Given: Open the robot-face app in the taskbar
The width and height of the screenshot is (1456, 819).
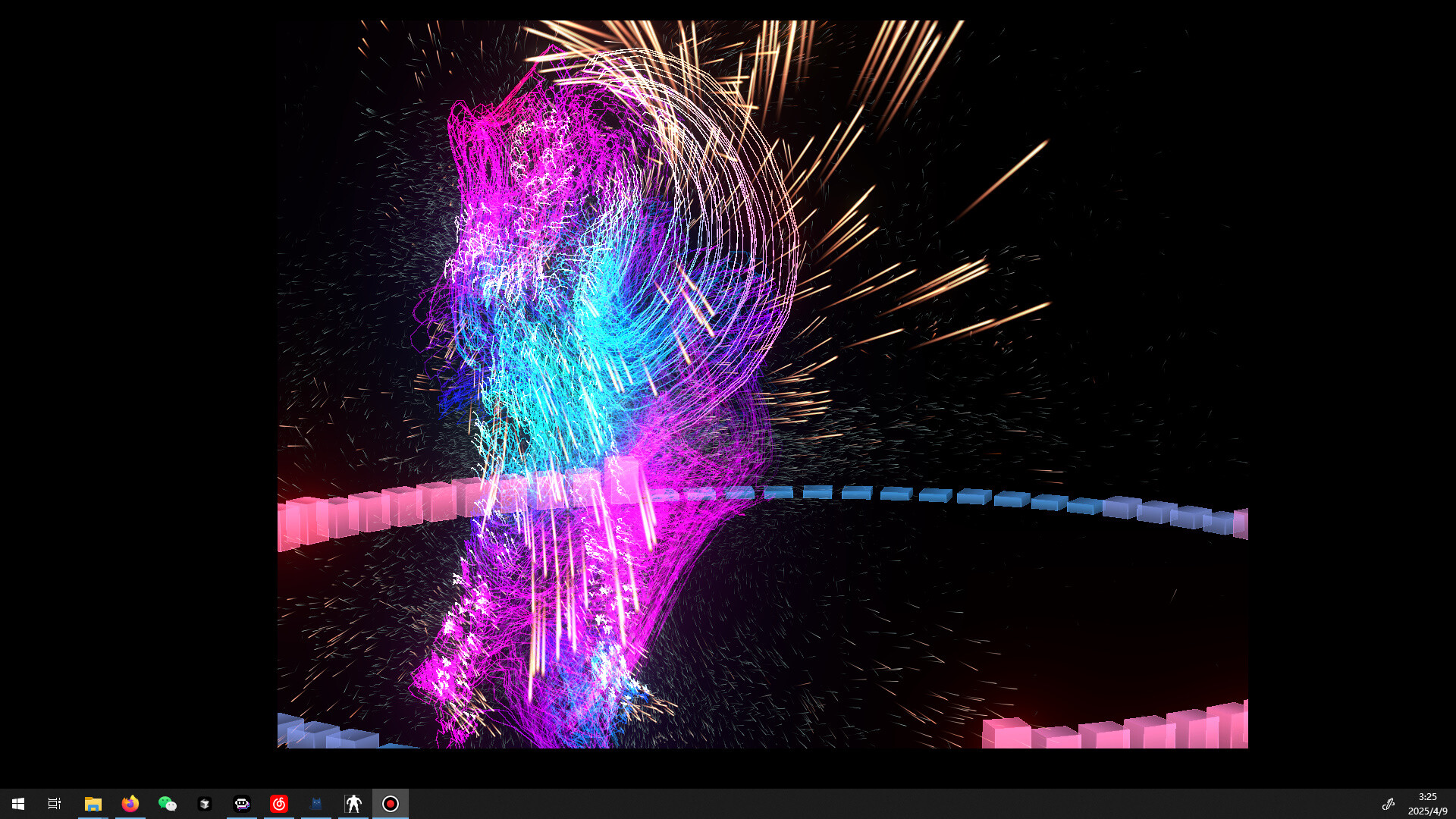Looking at the screenshot, I should tap(242, 804).
